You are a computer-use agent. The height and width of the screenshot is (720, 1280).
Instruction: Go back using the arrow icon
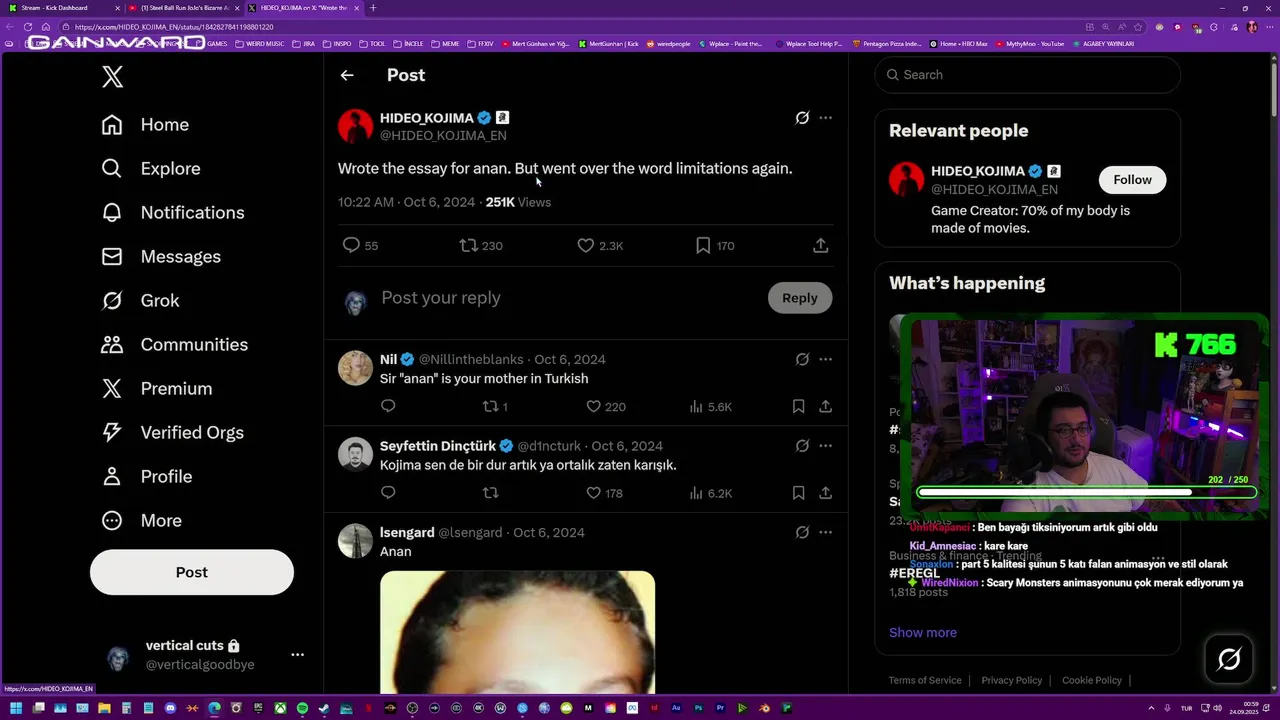(x=347, y=75)
